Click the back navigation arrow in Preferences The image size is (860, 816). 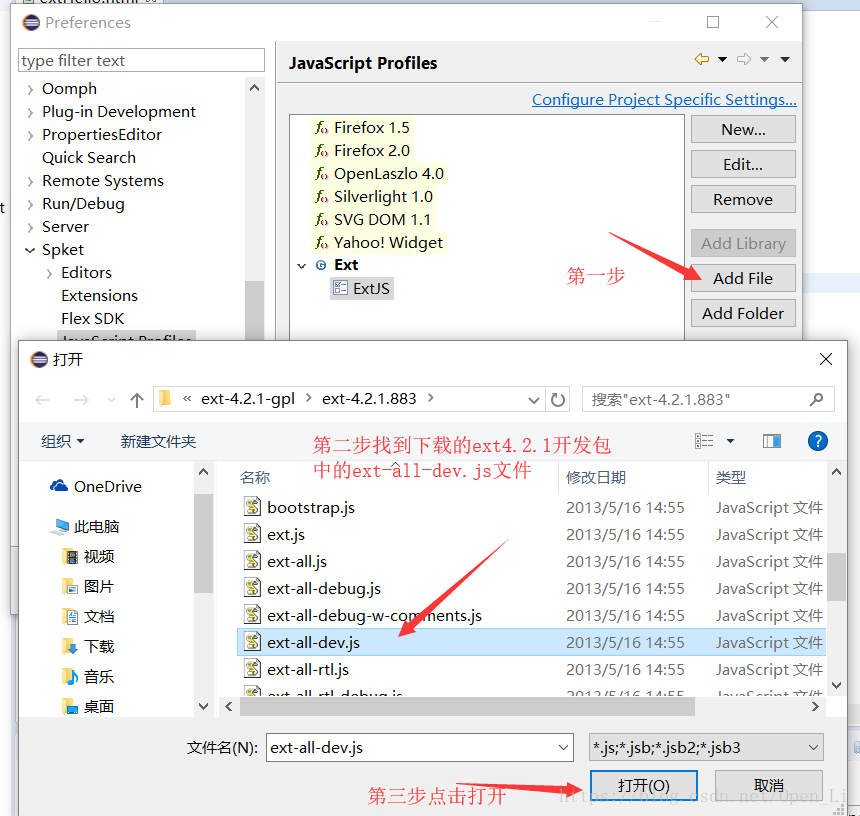[x=701, y=59]
